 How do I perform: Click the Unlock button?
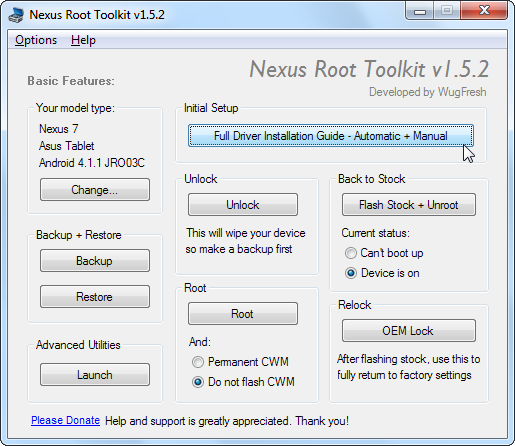coord(243,204)
